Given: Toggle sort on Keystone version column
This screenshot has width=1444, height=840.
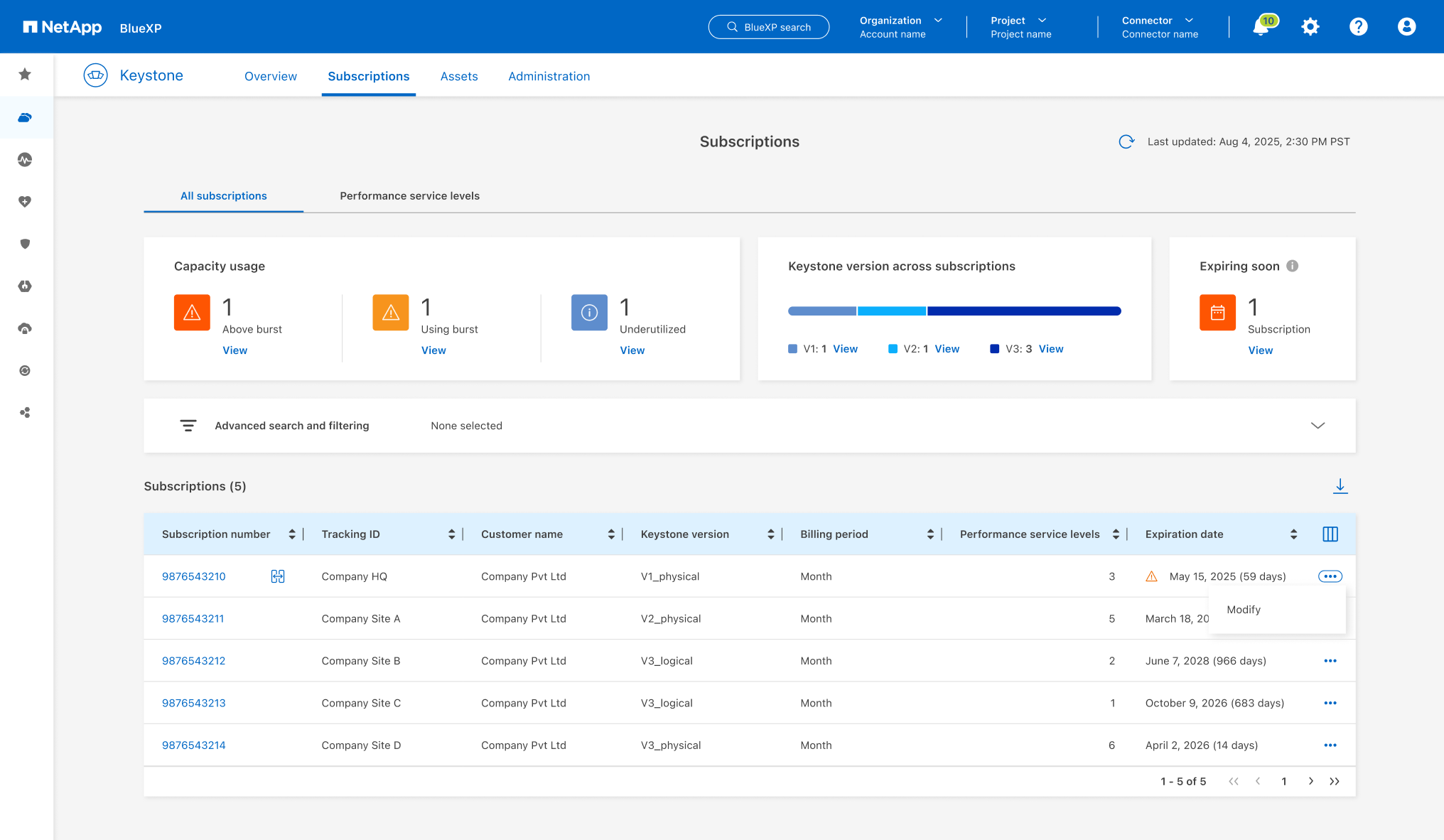Looking at the screenshot, I should tap(771, 534).
